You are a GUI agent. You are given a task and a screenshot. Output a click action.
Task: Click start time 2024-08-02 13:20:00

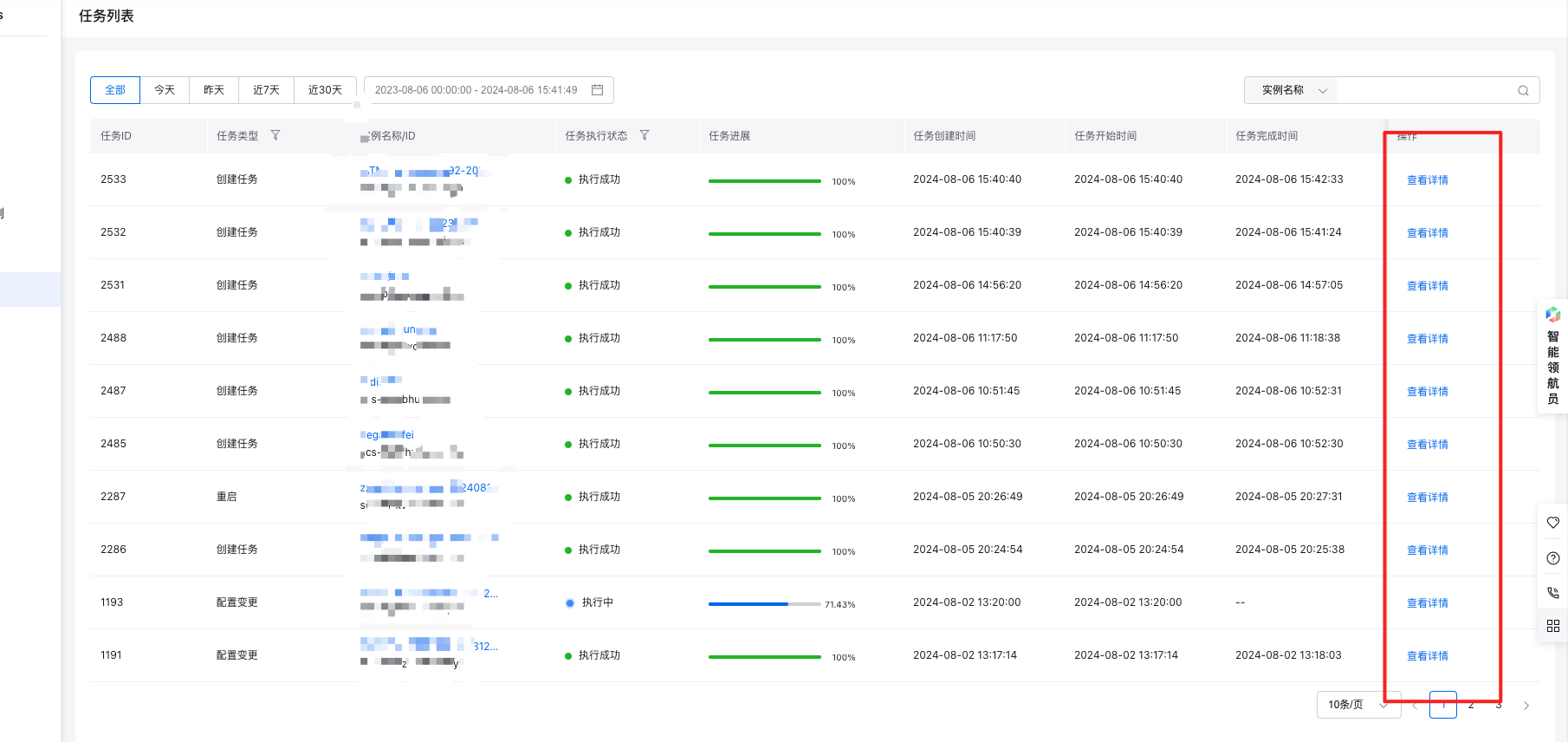tap(1128, 602)
